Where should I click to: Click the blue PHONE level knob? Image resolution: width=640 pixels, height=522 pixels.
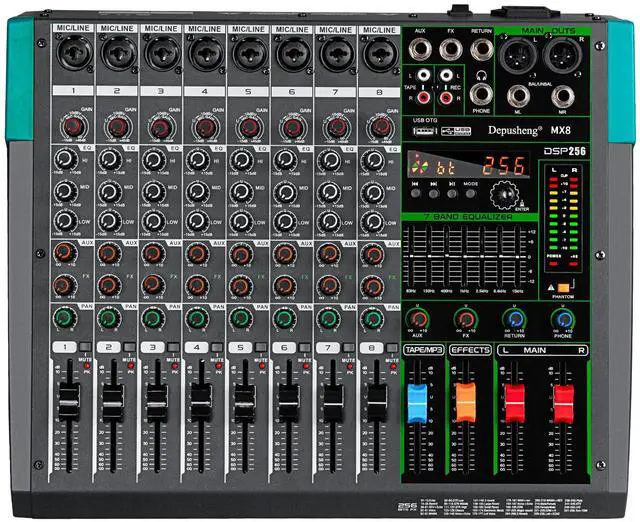pos(563,319)
